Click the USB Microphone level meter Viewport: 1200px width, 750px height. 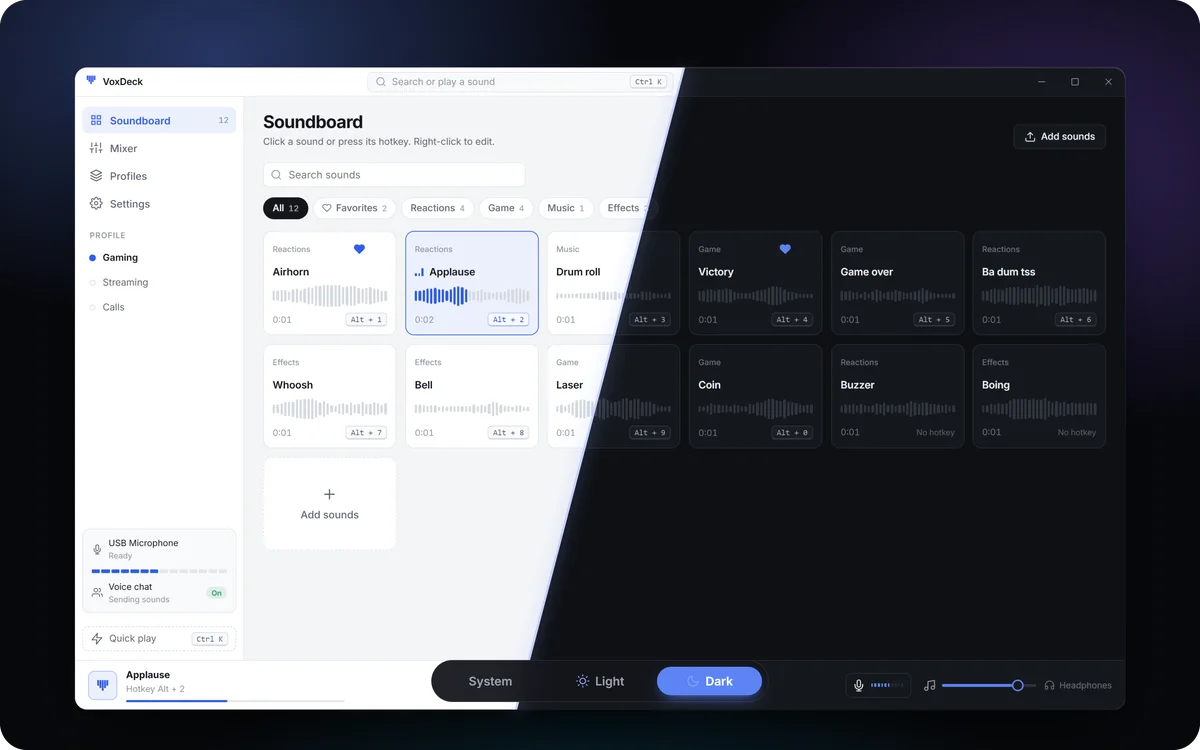point(159,571)
